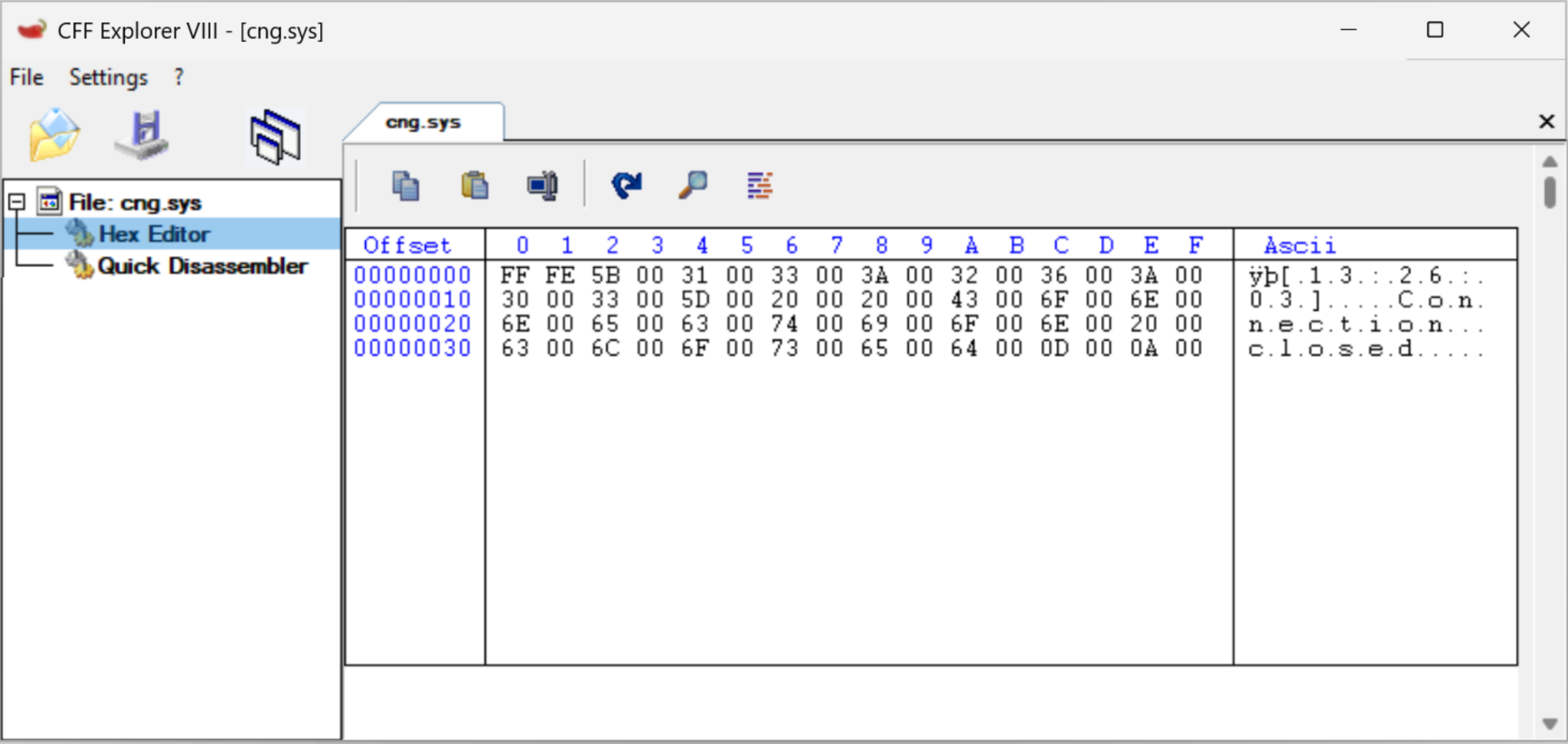Viewport: 1568px width, 744px height.
Task: Copy selected hex bytes with the copy icon
Action: coord(405,185)
